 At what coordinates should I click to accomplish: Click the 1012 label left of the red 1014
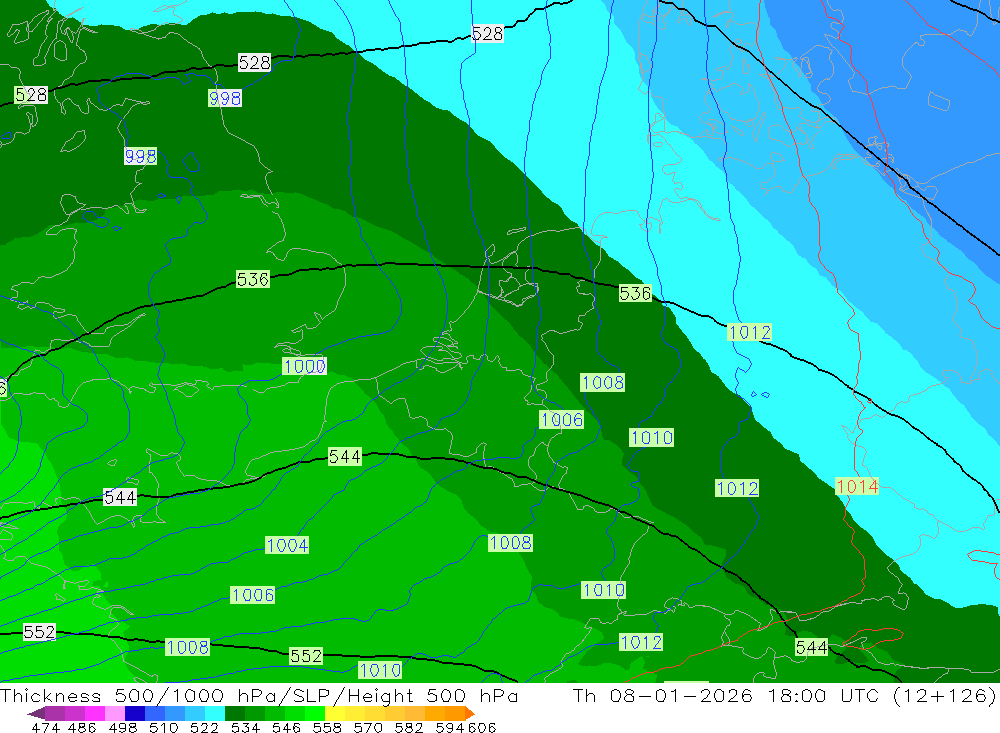(737, 489)
